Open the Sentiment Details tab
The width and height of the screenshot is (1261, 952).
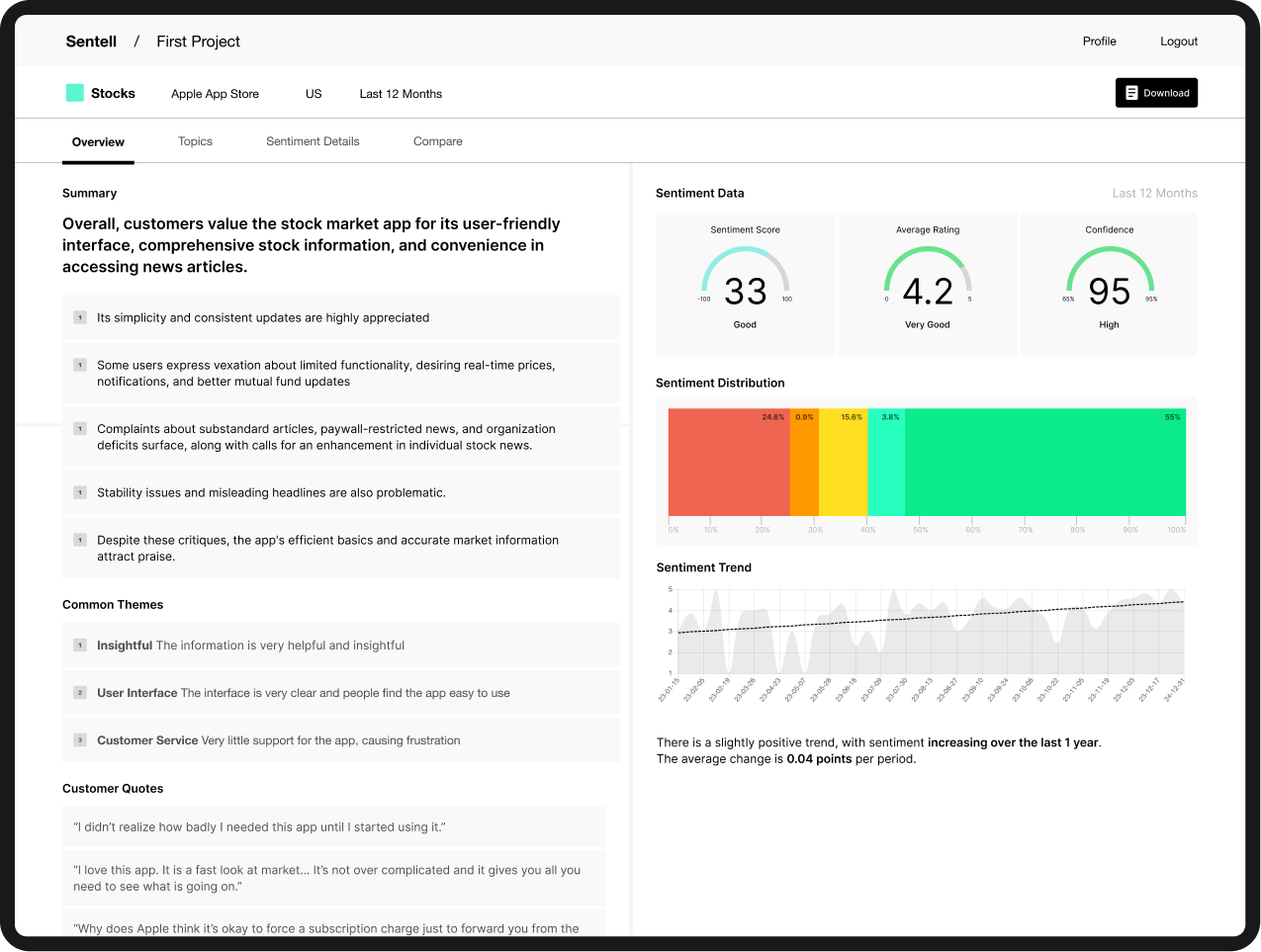[x=313, y=141]
